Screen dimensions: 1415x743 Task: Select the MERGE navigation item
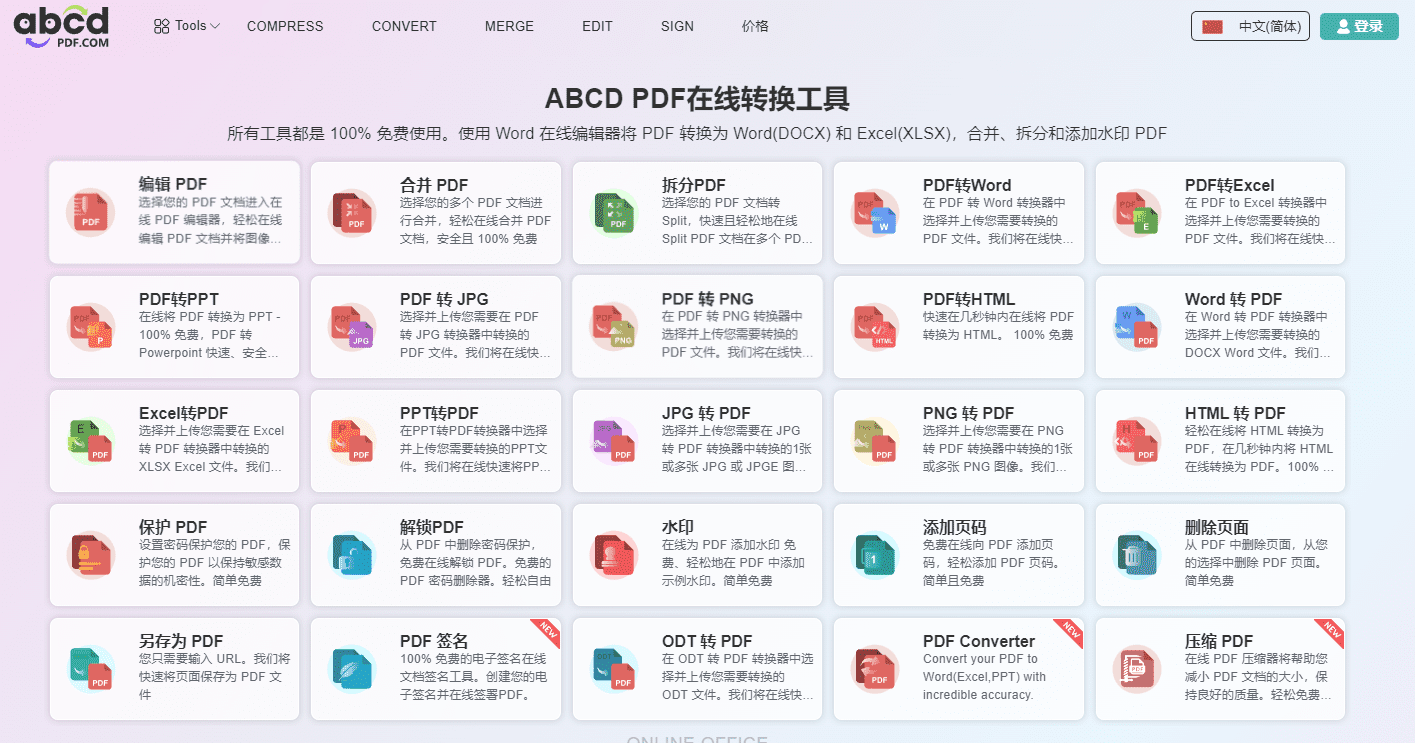509,26
